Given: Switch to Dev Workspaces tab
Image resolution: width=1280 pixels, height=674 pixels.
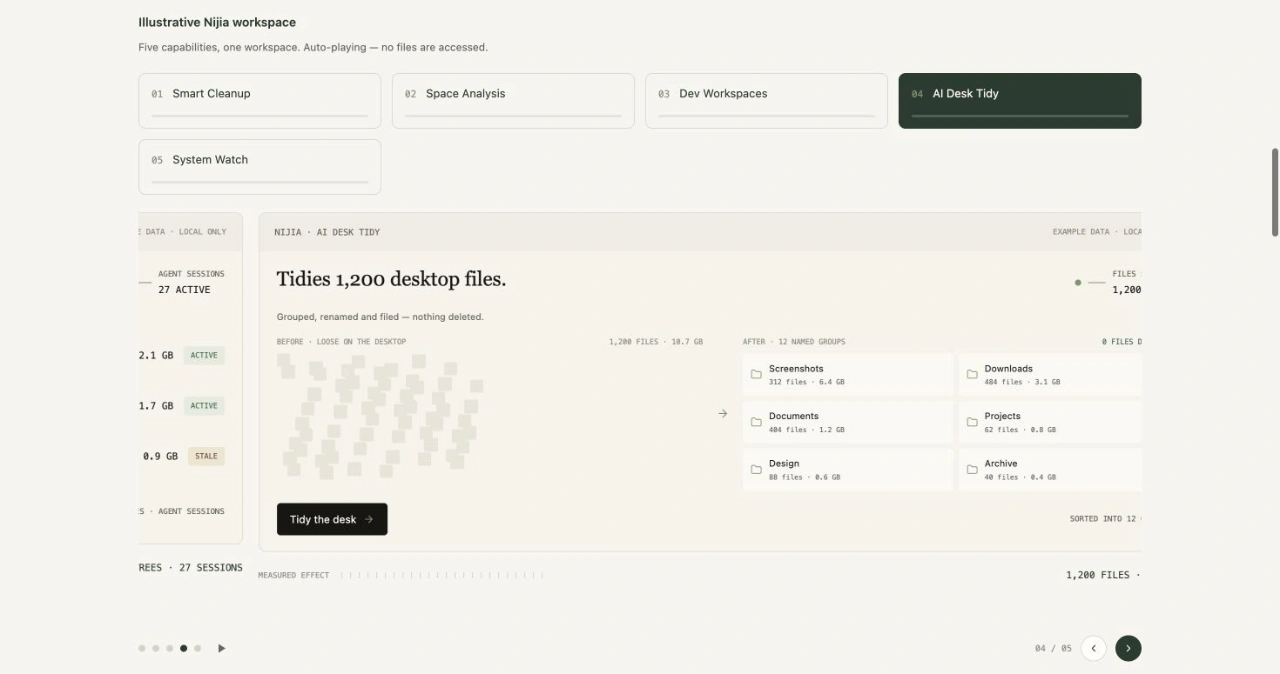Looking at the screenshot, I should (766, 101).
